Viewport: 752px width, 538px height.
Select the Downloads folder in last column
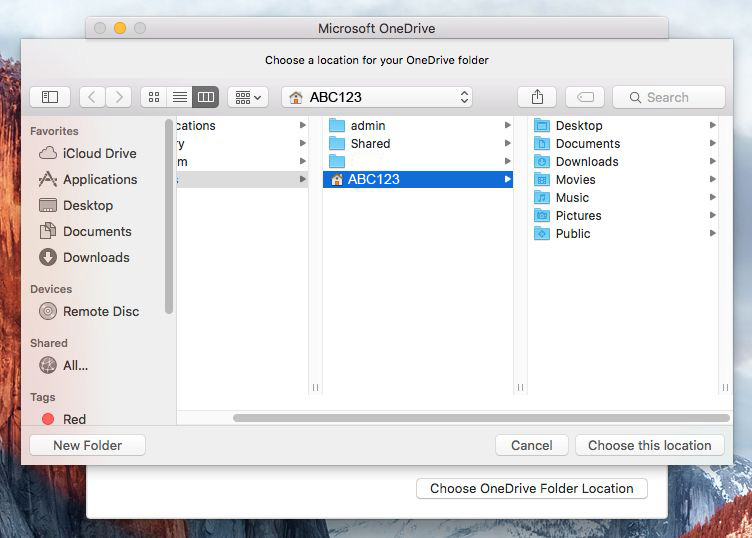click(x=623, y=162)
